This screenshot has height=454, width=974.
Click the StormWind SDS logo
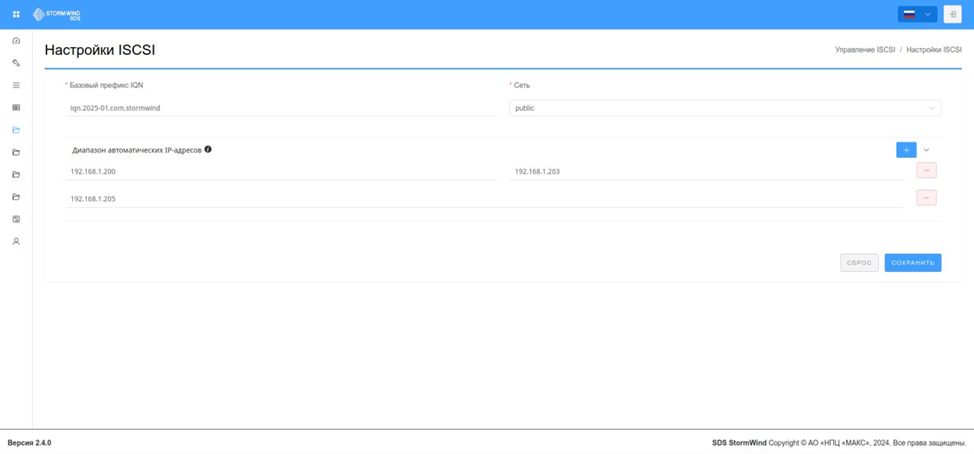pyautogui.click(x=57, y=14)
